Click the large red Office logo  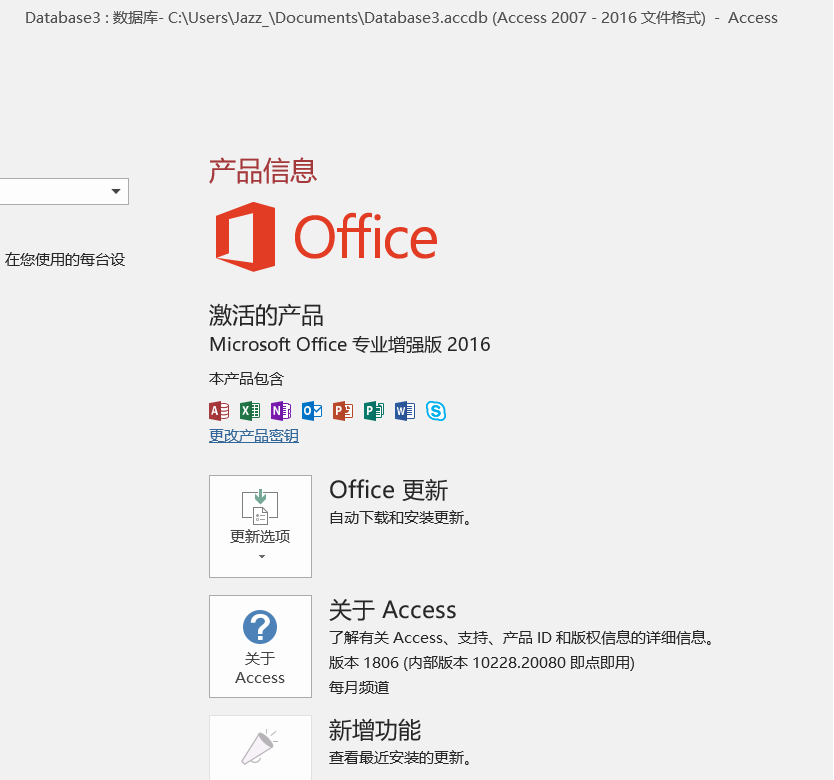[326, 237]
